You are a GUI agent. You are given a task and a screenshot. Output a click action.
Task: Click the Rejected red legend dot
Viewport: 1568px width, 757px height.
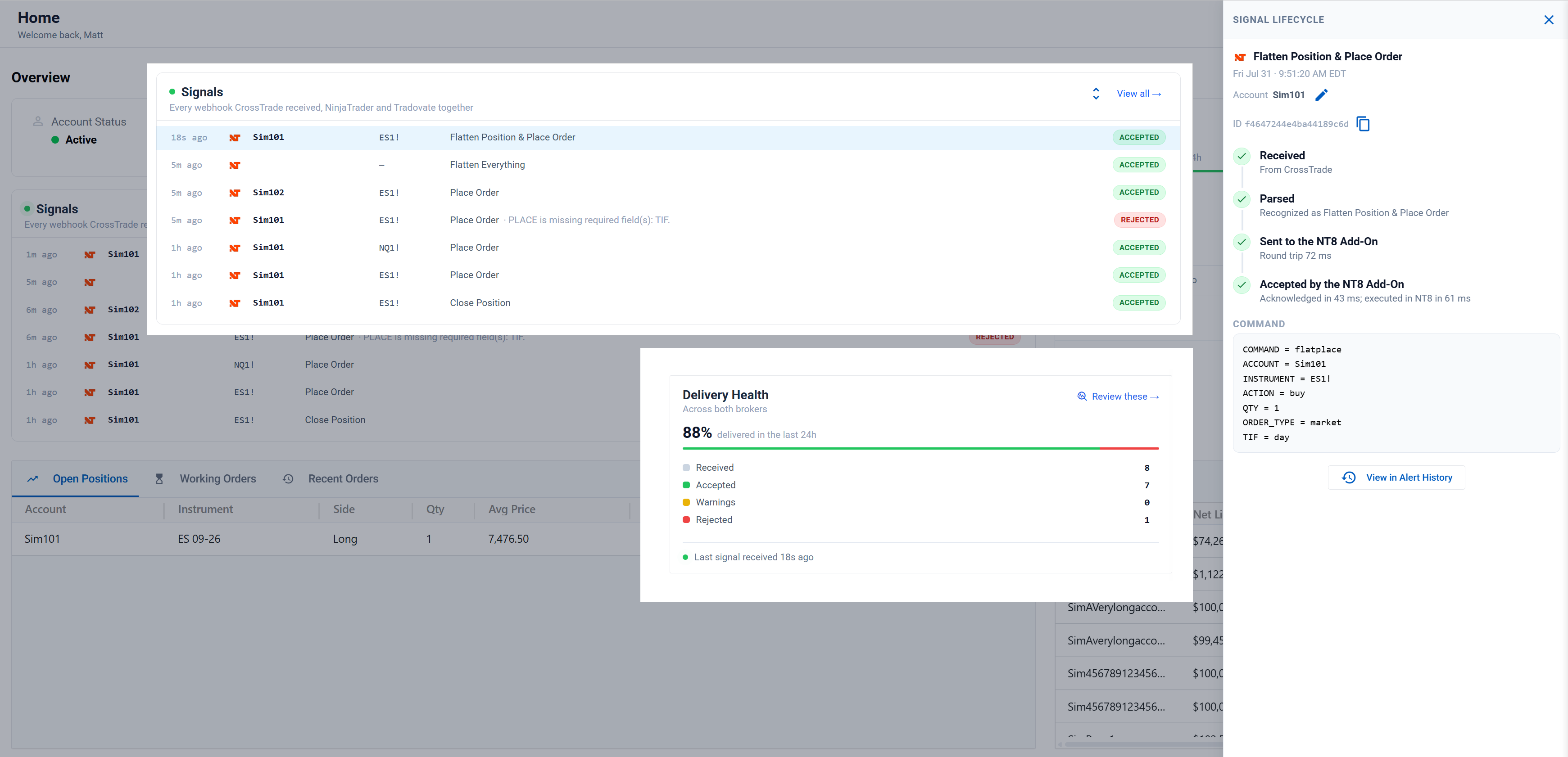click(x=686, y=520)
